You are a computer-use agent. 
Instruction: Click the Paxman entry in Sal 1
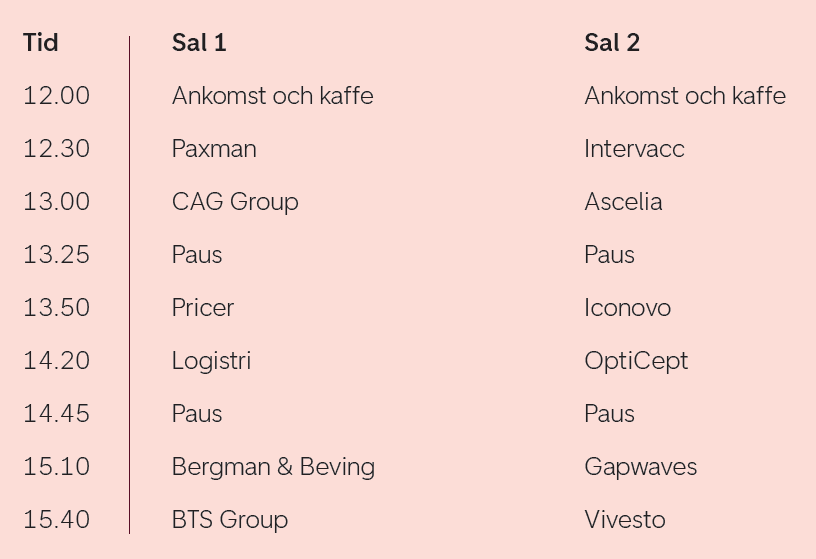(214, 149)
